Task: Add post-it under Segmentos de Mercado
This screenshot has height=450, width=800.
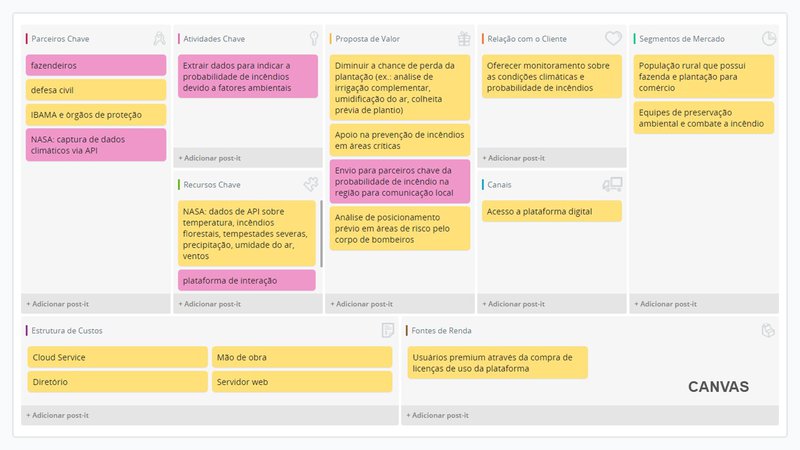Action: pyautogui.click(x=666, y=303)
